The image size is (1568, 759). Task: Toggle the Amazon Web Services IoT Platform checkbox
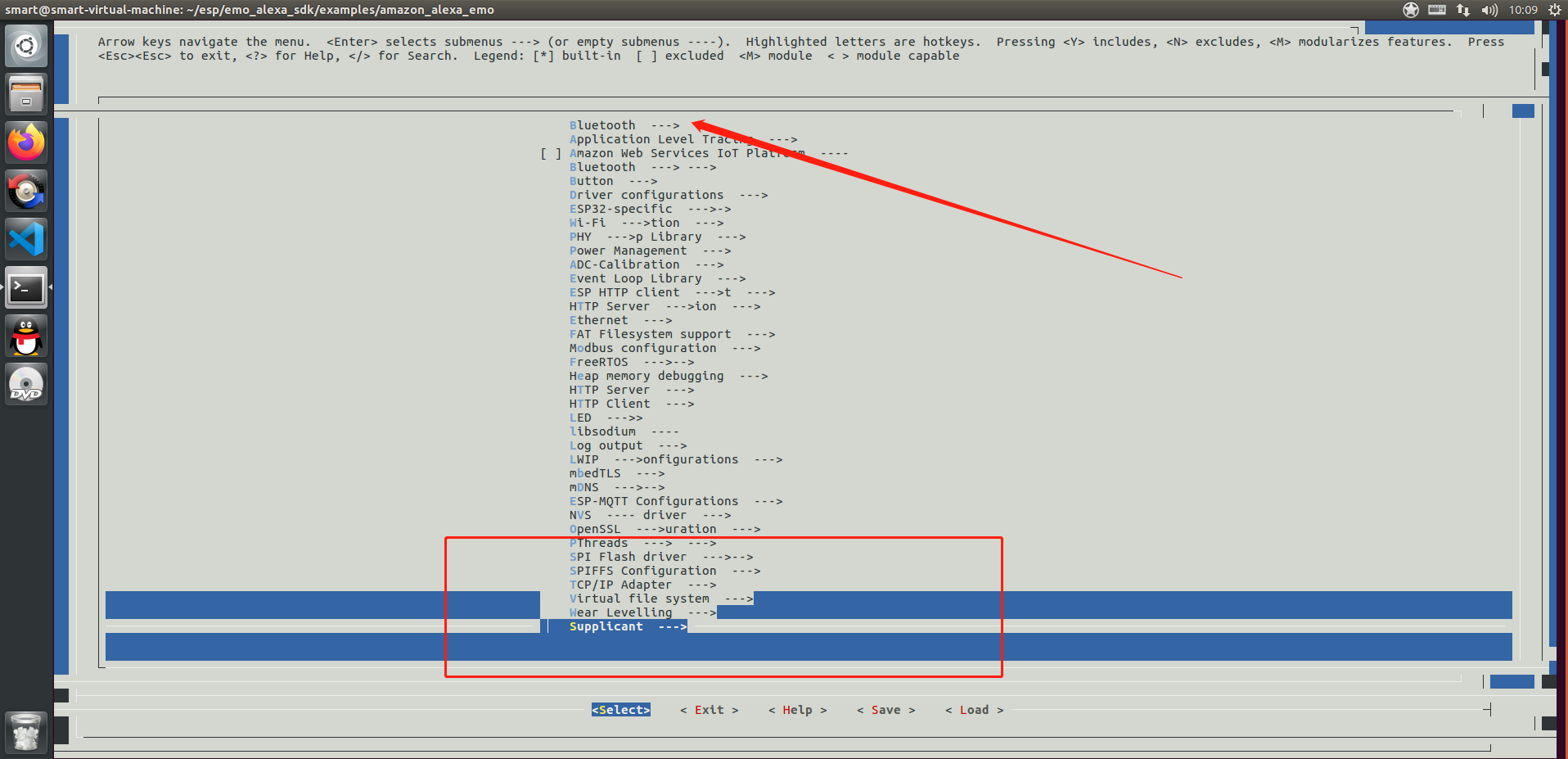[x=551, y=153]
